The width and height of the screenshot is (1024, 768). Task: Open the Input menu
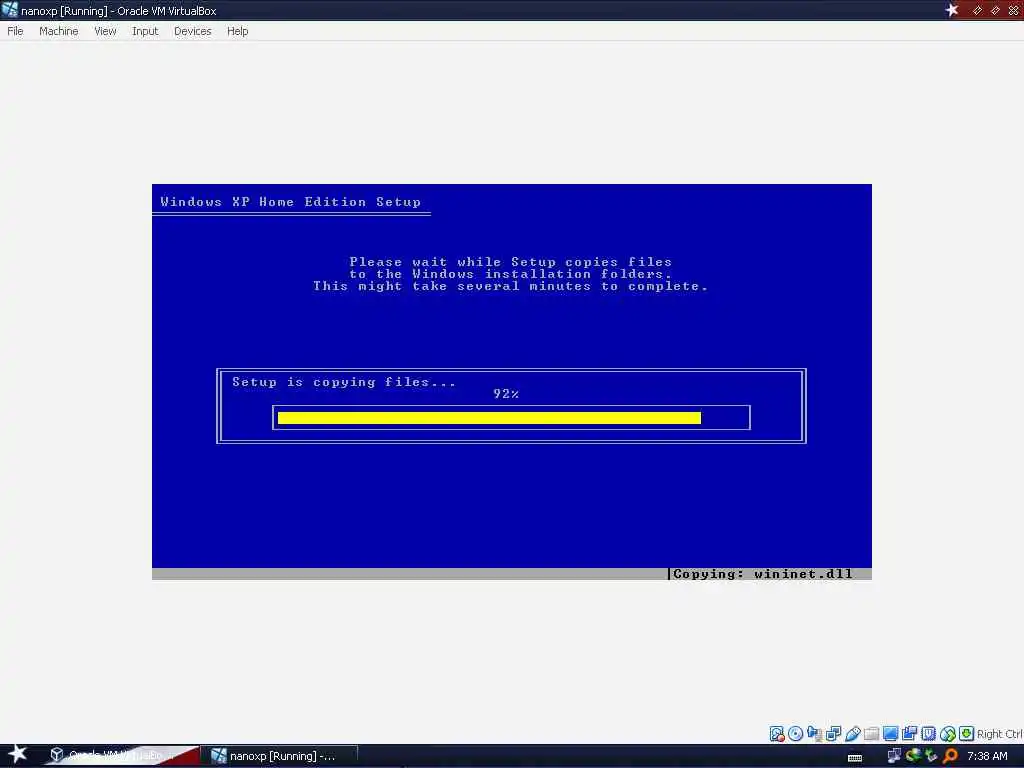click(x=145, y=31)
